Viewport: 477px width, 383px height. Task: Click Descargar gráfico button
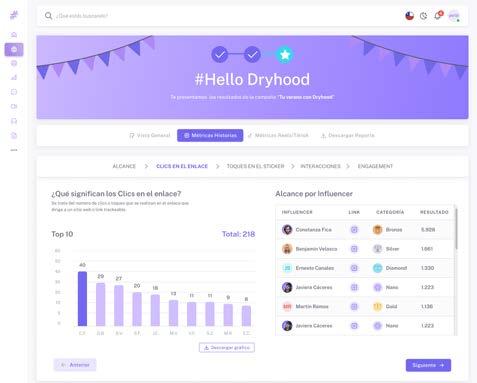(x=227, y=347)
